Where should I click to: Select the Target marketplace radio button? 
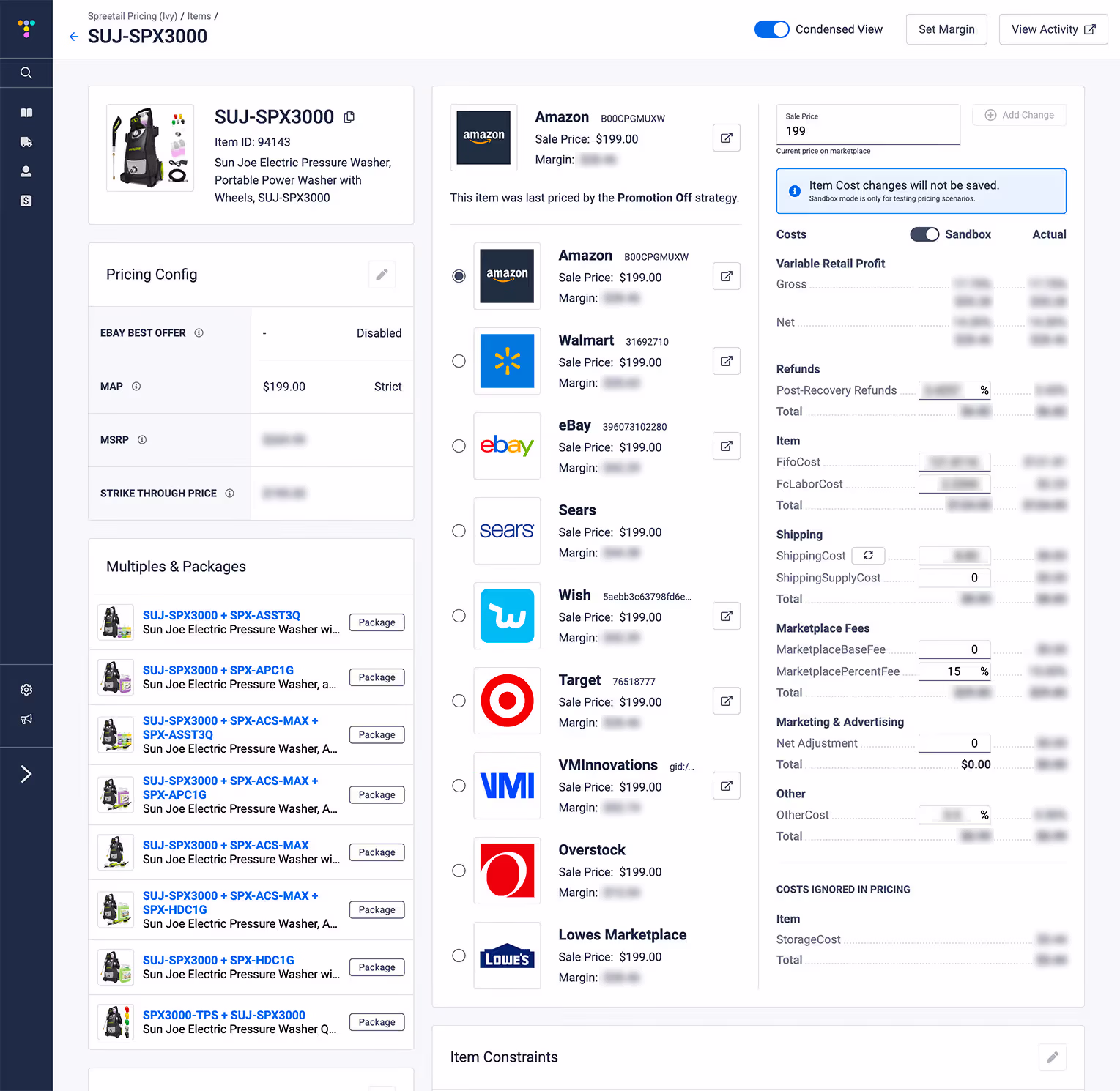point(459,701)
